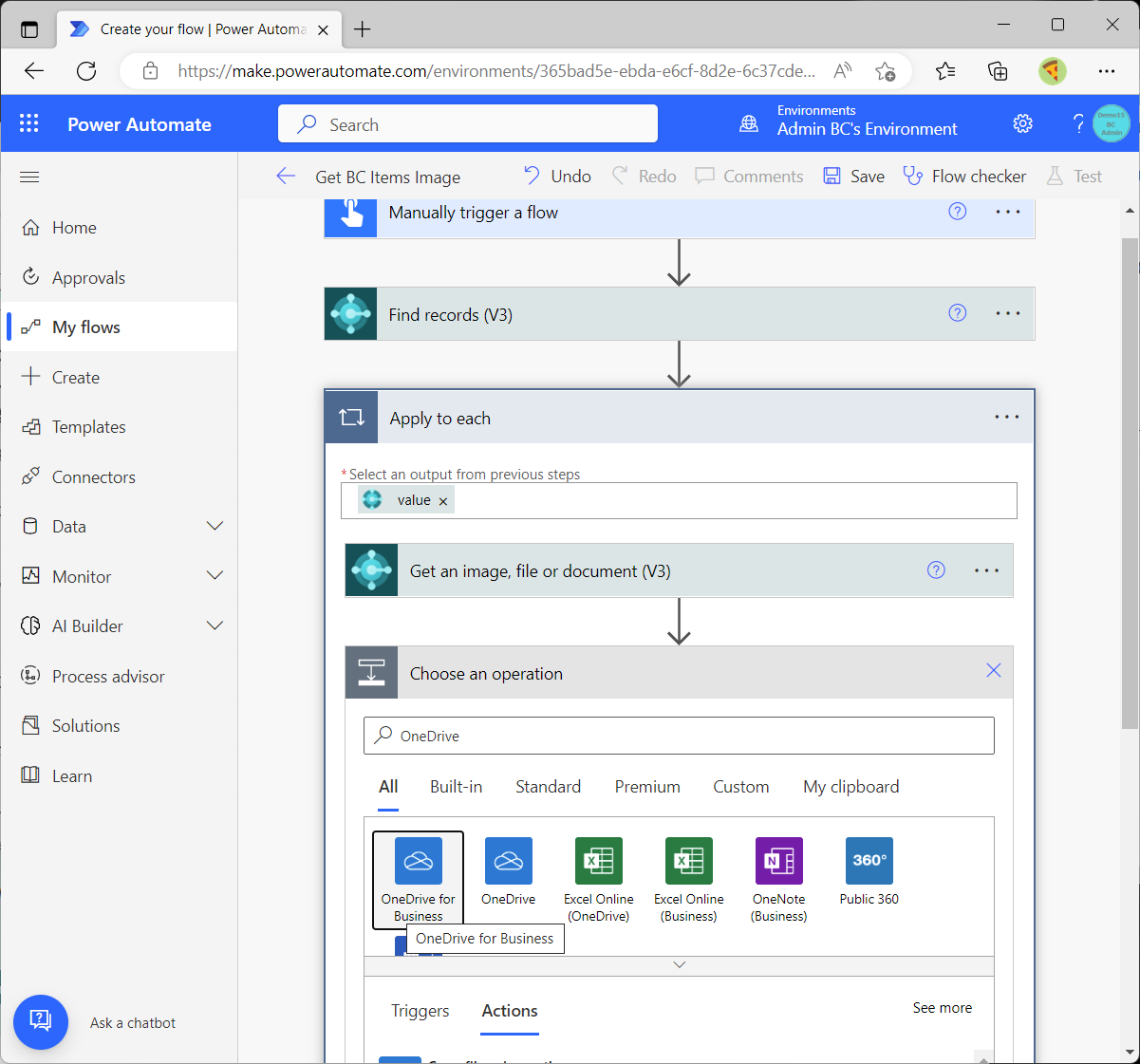Collapse the navigation with the hamburger icon
This screenshot has height=1064, width=1140.
click(x=28, y=177)
